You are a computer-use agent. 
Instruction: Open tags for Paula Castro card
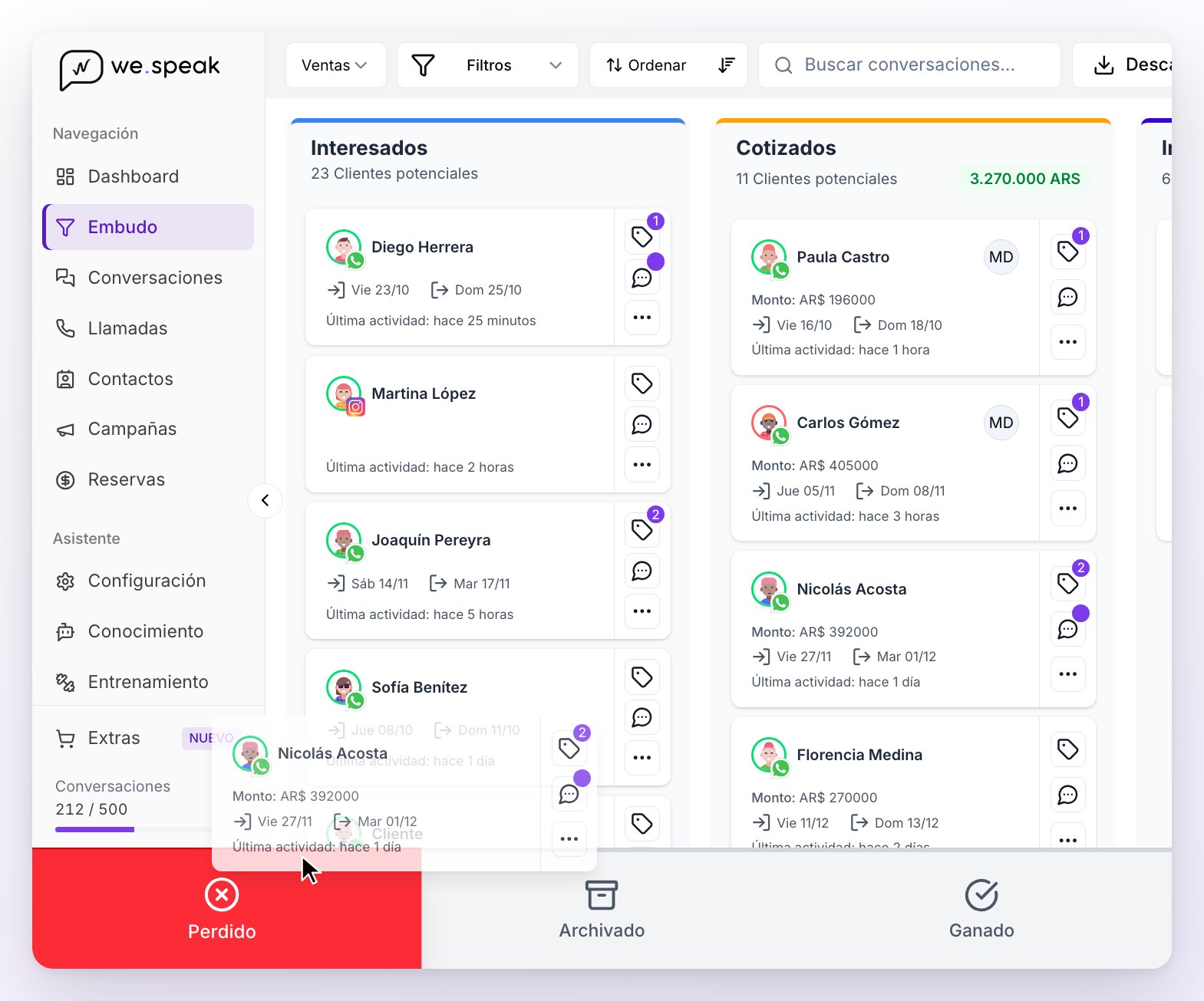click(1068, 252)
